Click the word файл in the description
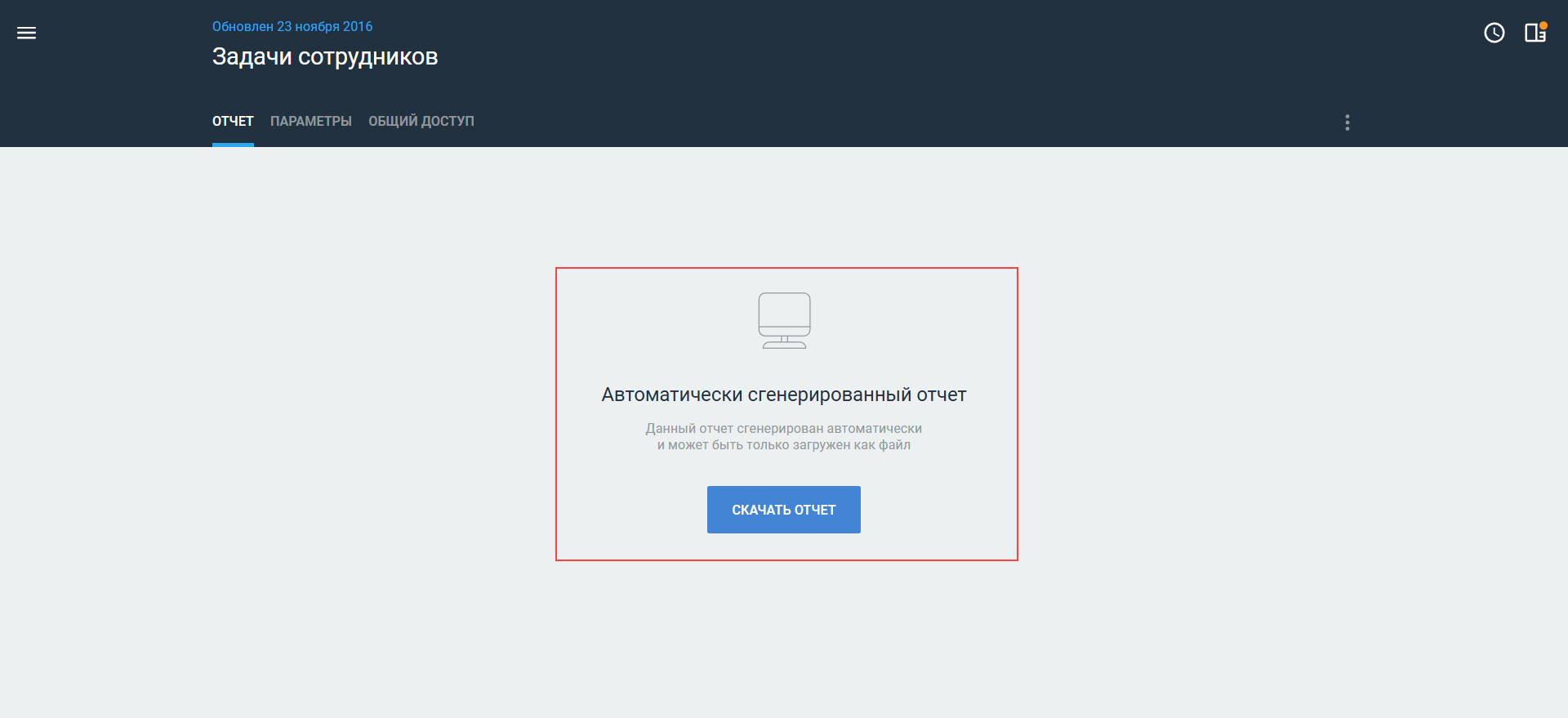The height and width of the screenshot is (718, 1568). click(895, 445)
